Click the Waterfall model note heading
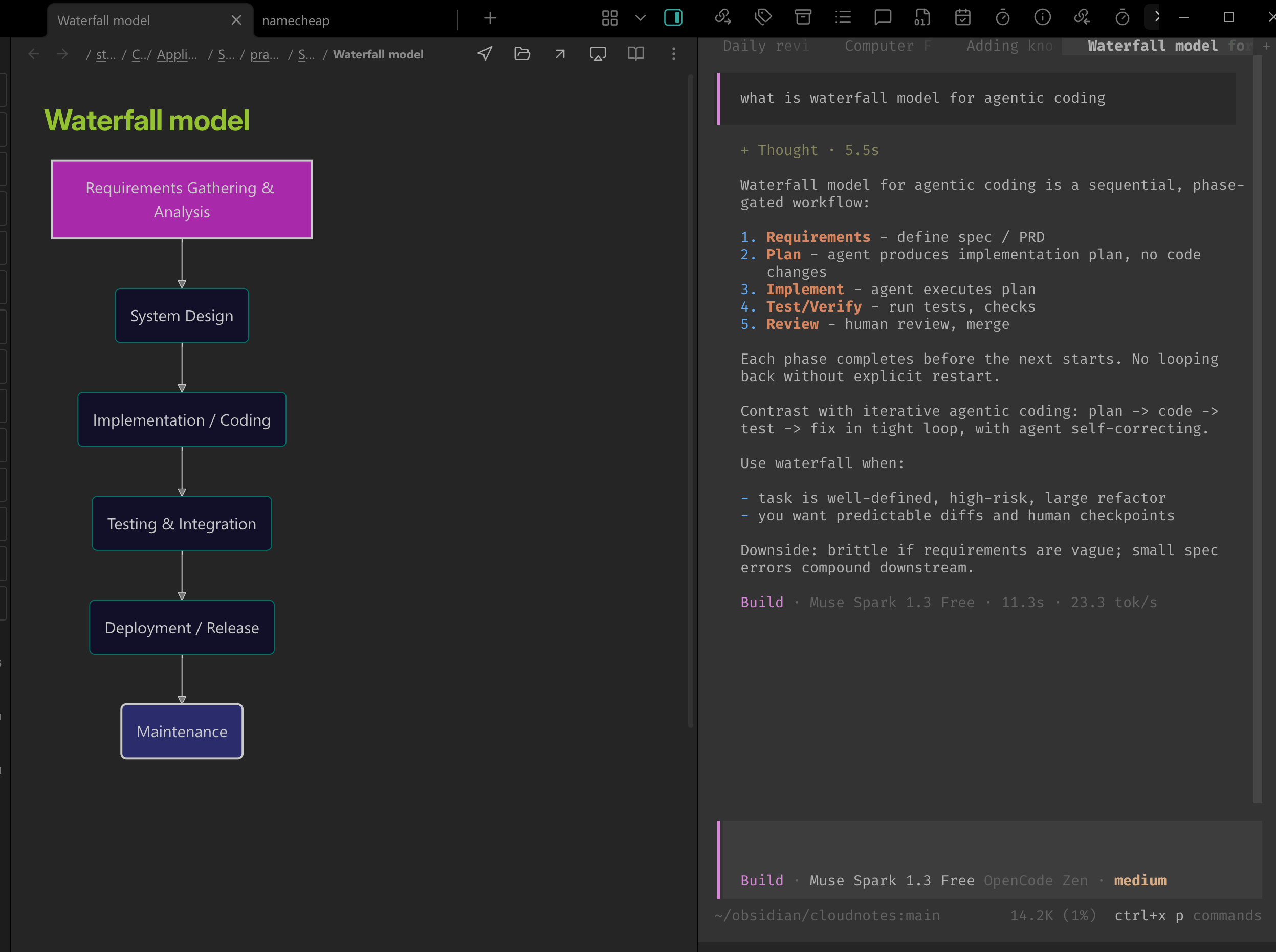1276x952 pixels. 147,120
